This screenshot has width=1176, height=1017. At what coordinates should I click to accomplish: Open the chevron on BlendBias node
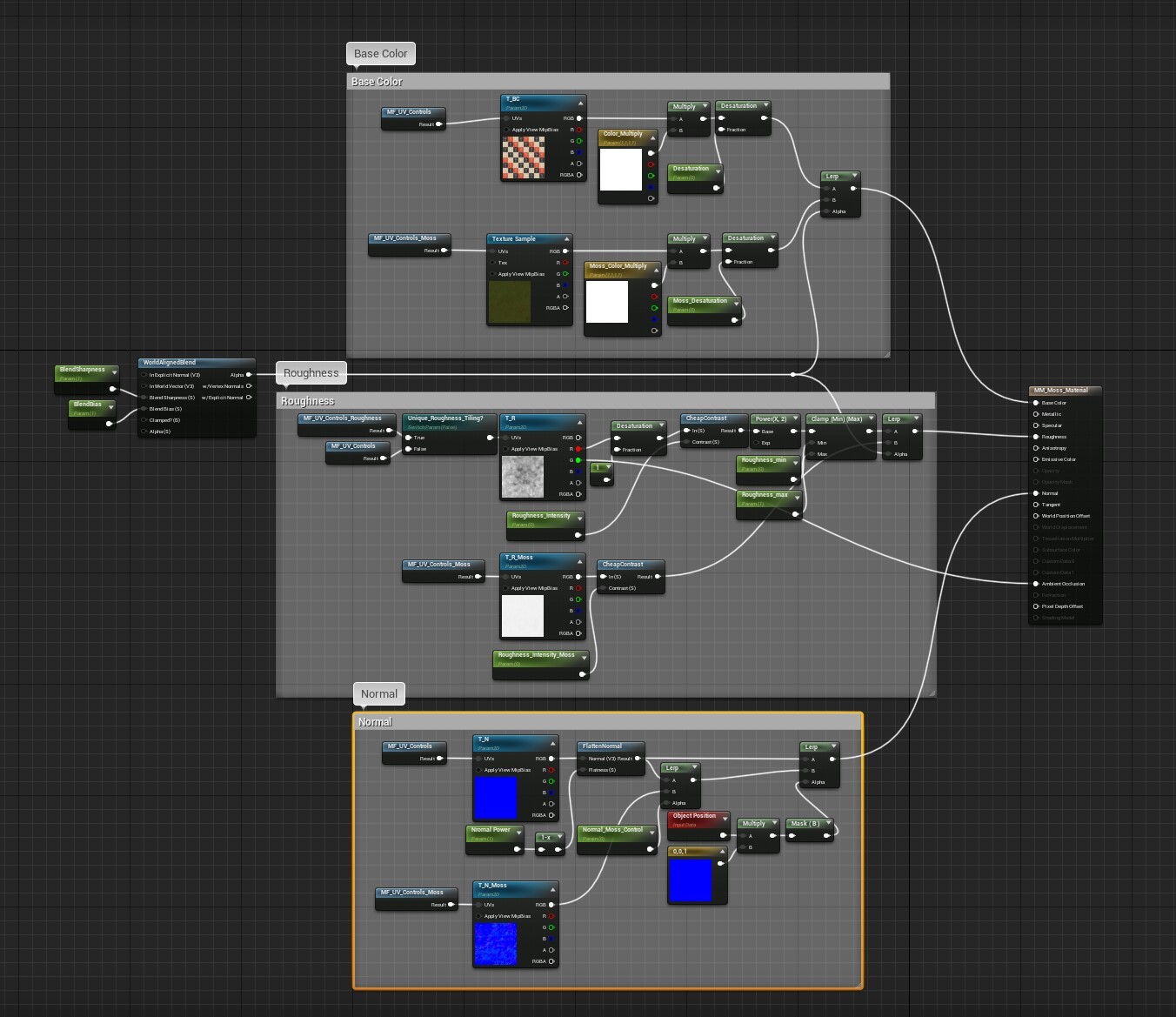tap(110, 407)
